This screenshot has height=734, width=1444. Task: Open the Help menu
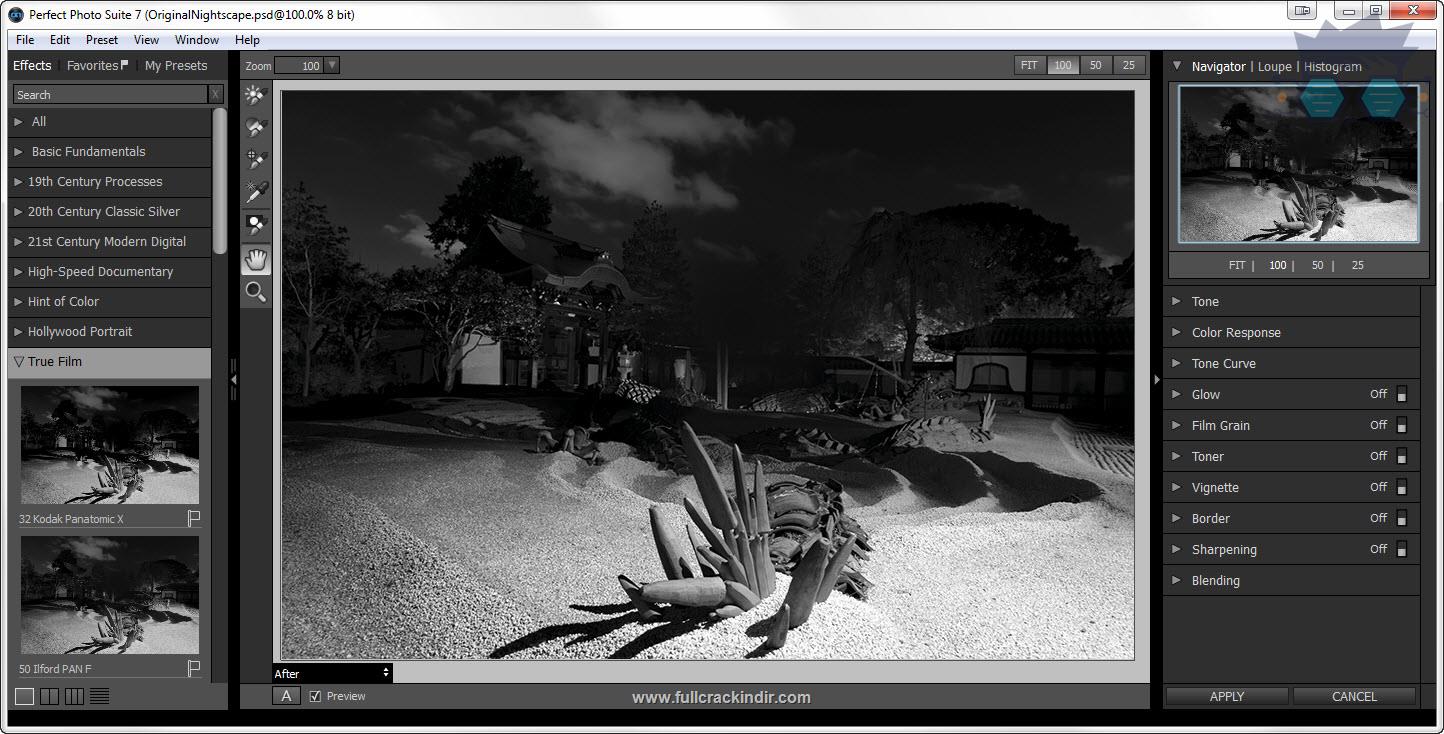point(247,40)
